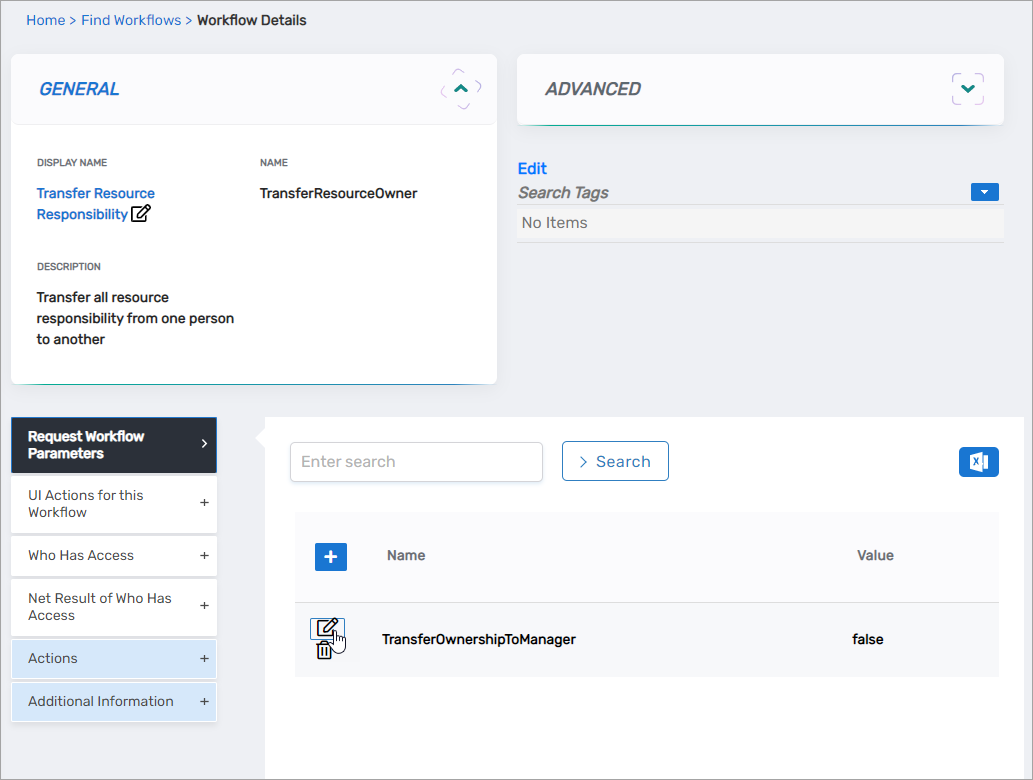The width and height of the screenshot is (1033, 780).
Task: Open UI Actions for this Workflow section
Action: (x=114, y=504)
